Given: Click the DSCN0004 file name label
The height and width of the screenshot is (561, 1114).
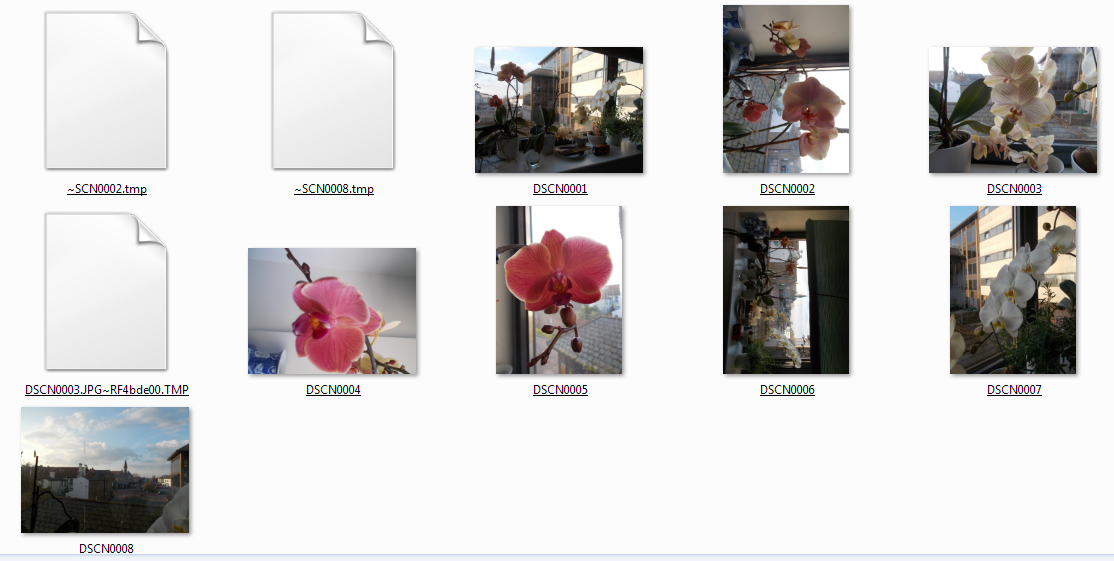Looking at the screenshot, I should pyautogui.click(x=333, y=390).
